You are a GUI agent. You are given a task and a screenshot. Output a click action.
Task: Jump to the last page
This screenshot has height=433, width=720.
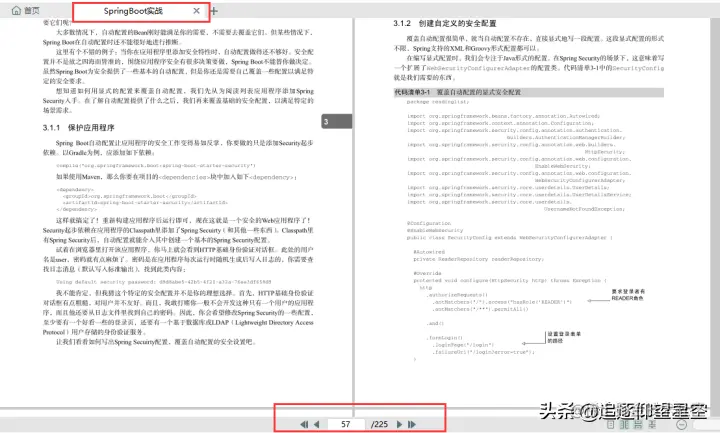click(x=412, y=424)
